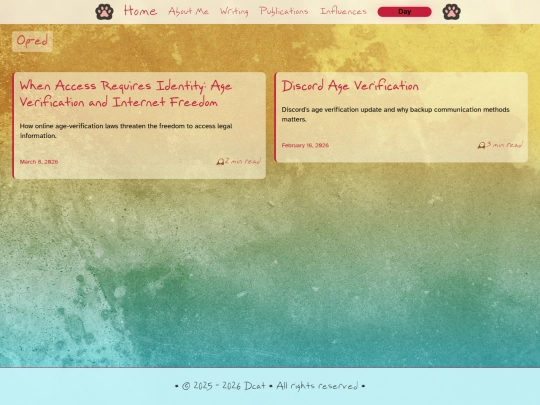Click the March 8, 2026 date
540x405 pixels.
[39, 162]
